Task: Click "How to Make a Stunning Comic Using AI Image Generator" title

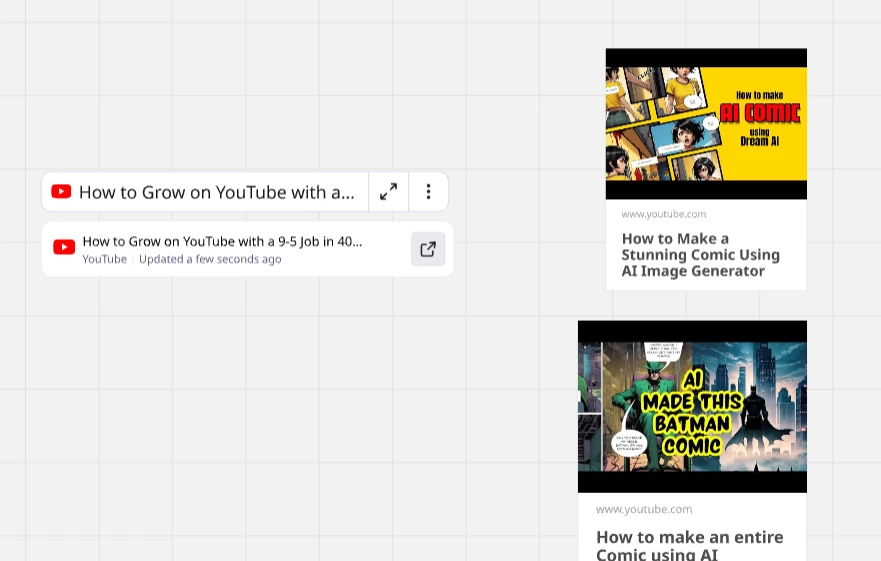Action: pos(701,255)
